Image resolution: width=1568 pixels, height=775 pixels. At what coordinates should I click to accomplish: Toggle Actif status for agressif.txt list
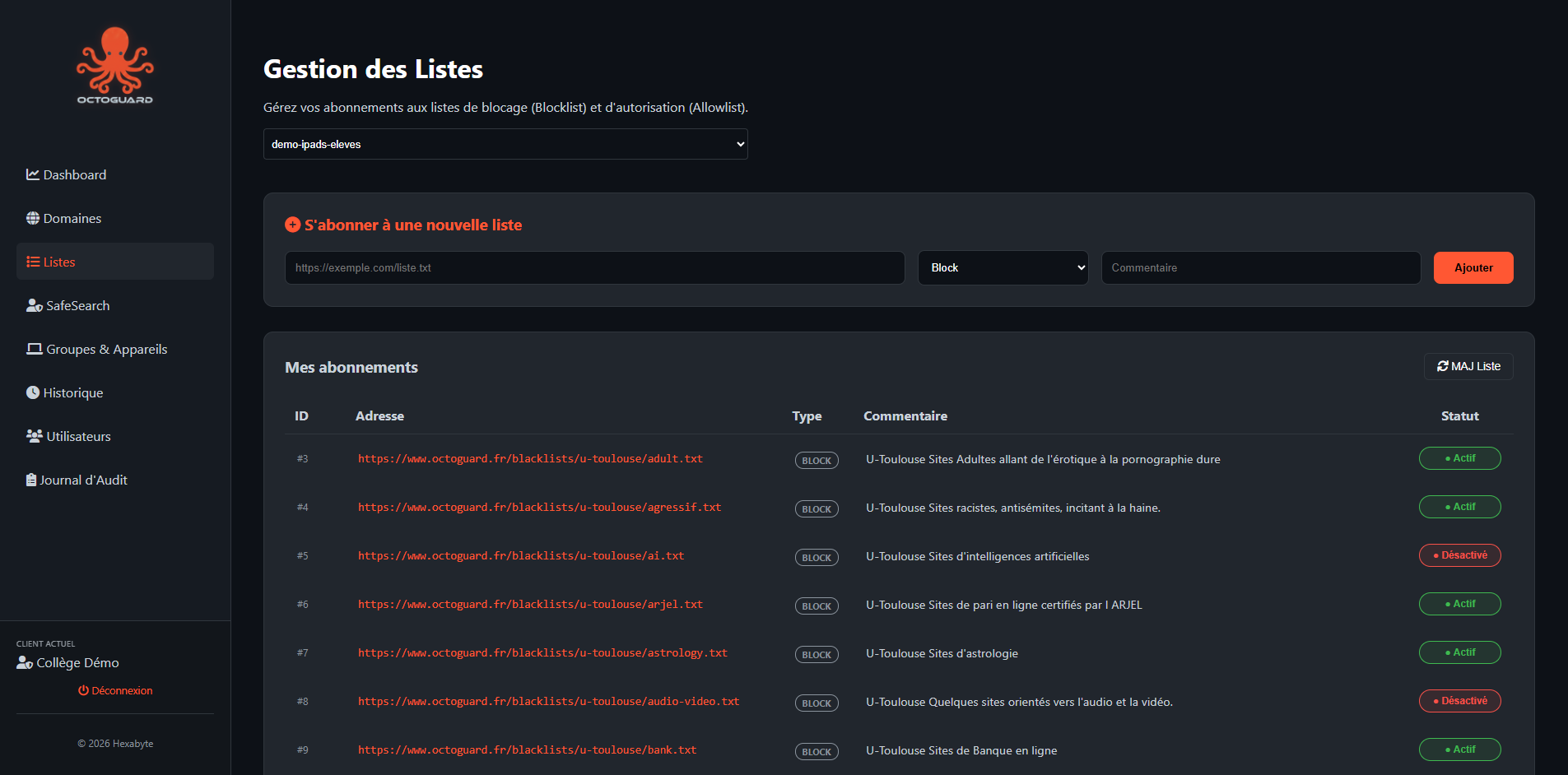coord(1459,507)
